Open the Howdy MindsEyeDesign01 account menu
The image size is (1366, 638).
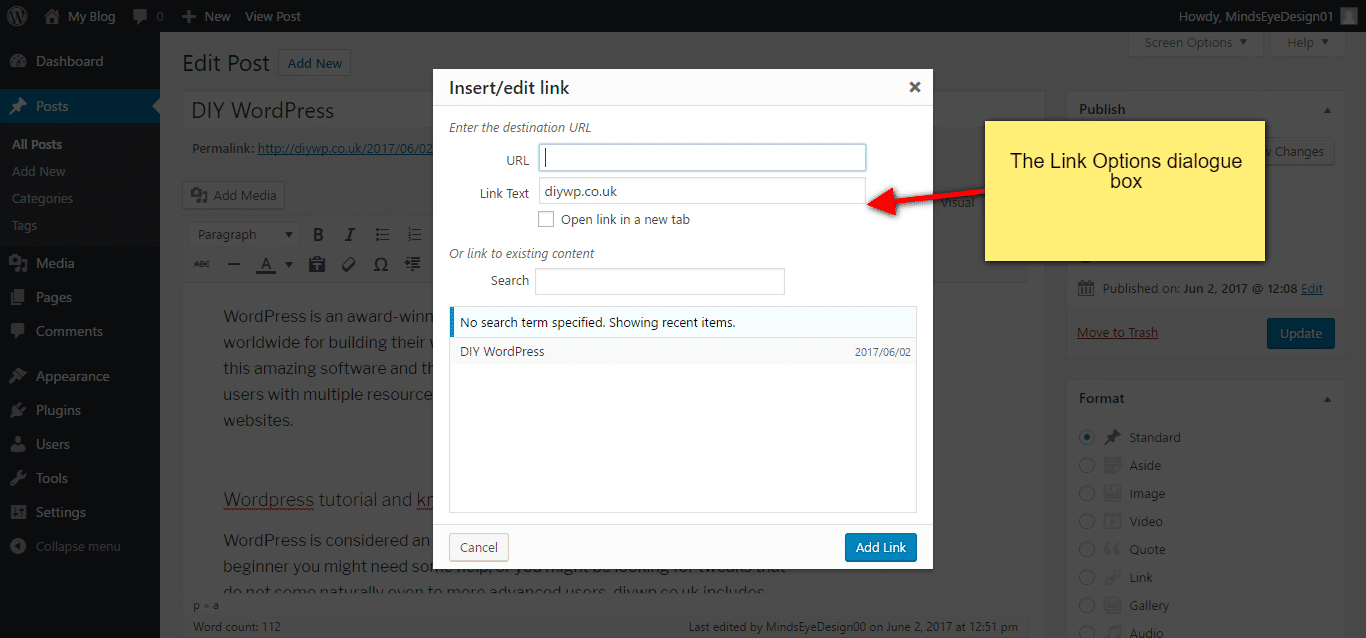pos(1269,16)
